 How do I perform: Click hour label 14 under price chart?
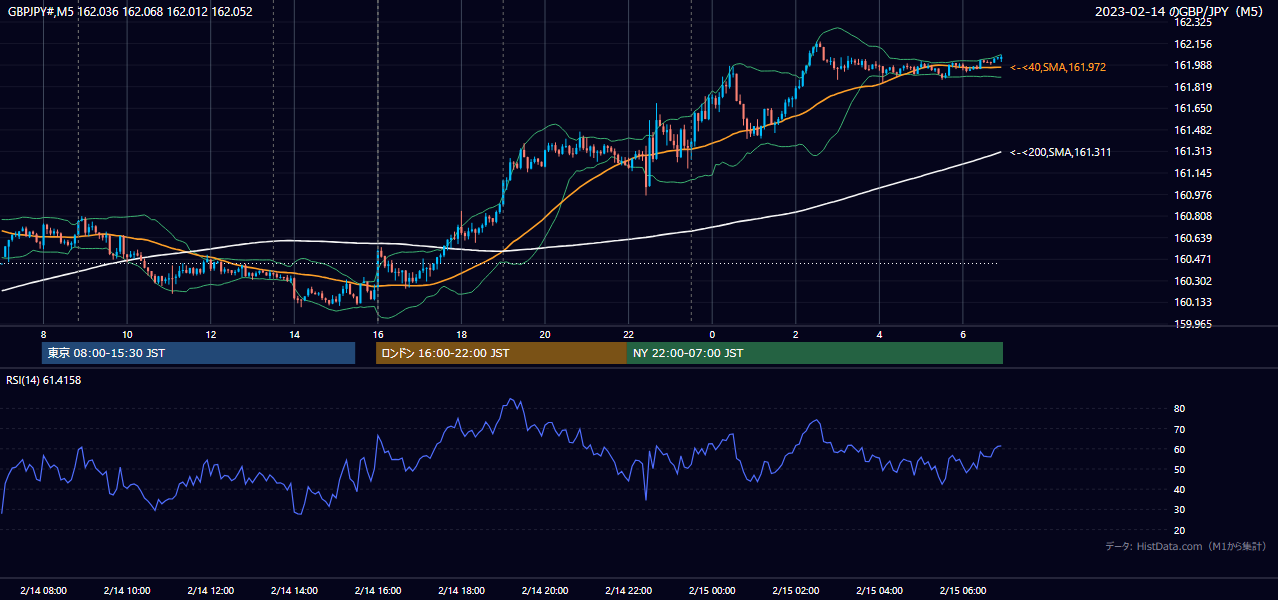pyautogui.click(x=294, y=334)
